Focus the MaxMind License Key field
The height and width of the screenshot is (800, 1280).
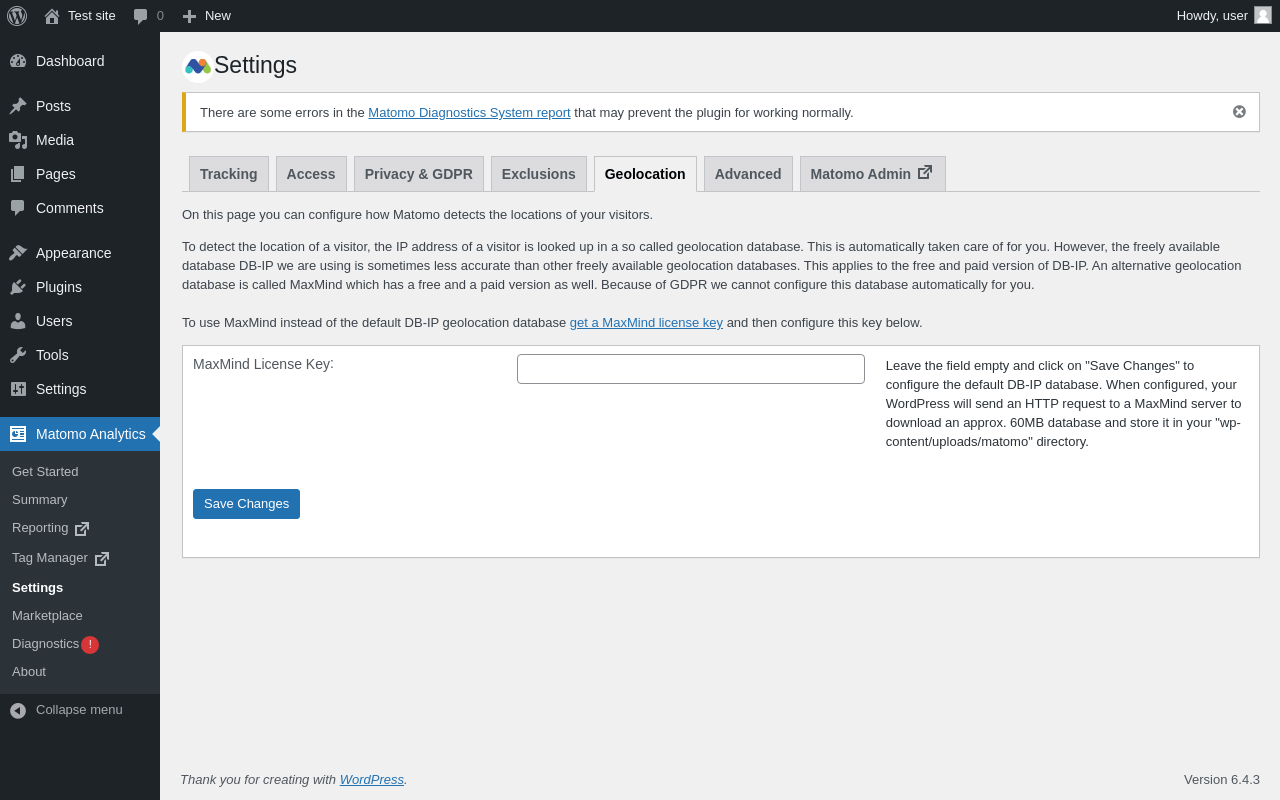(x=690, y=369)
